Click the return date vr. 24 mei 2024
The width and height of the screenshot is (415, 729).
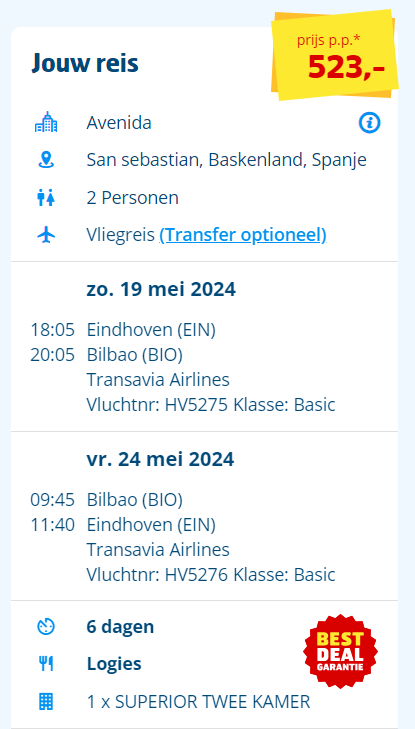[x=160, y=459]
